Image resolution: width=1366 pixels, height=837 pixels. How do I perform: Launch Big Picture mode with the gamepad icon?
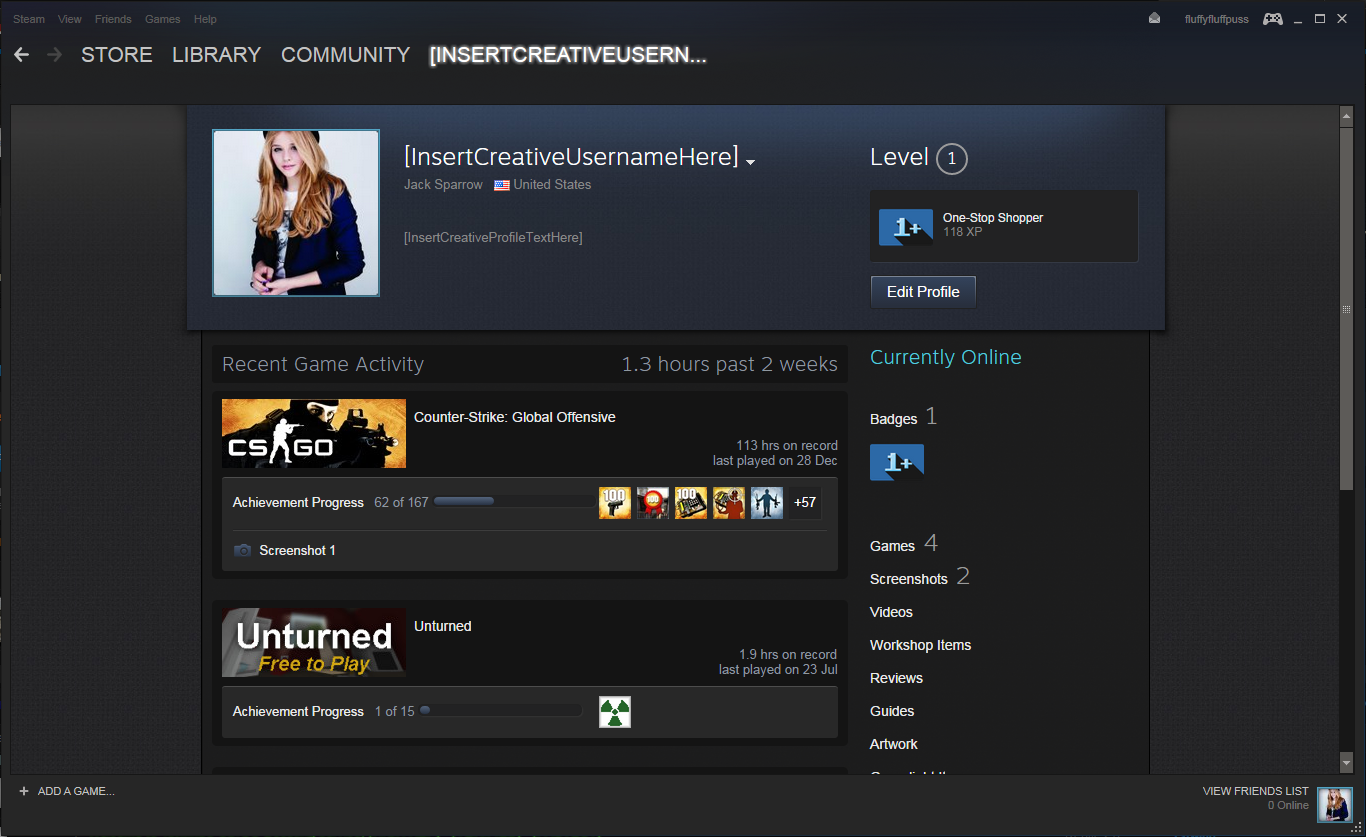click(1272, 18)
